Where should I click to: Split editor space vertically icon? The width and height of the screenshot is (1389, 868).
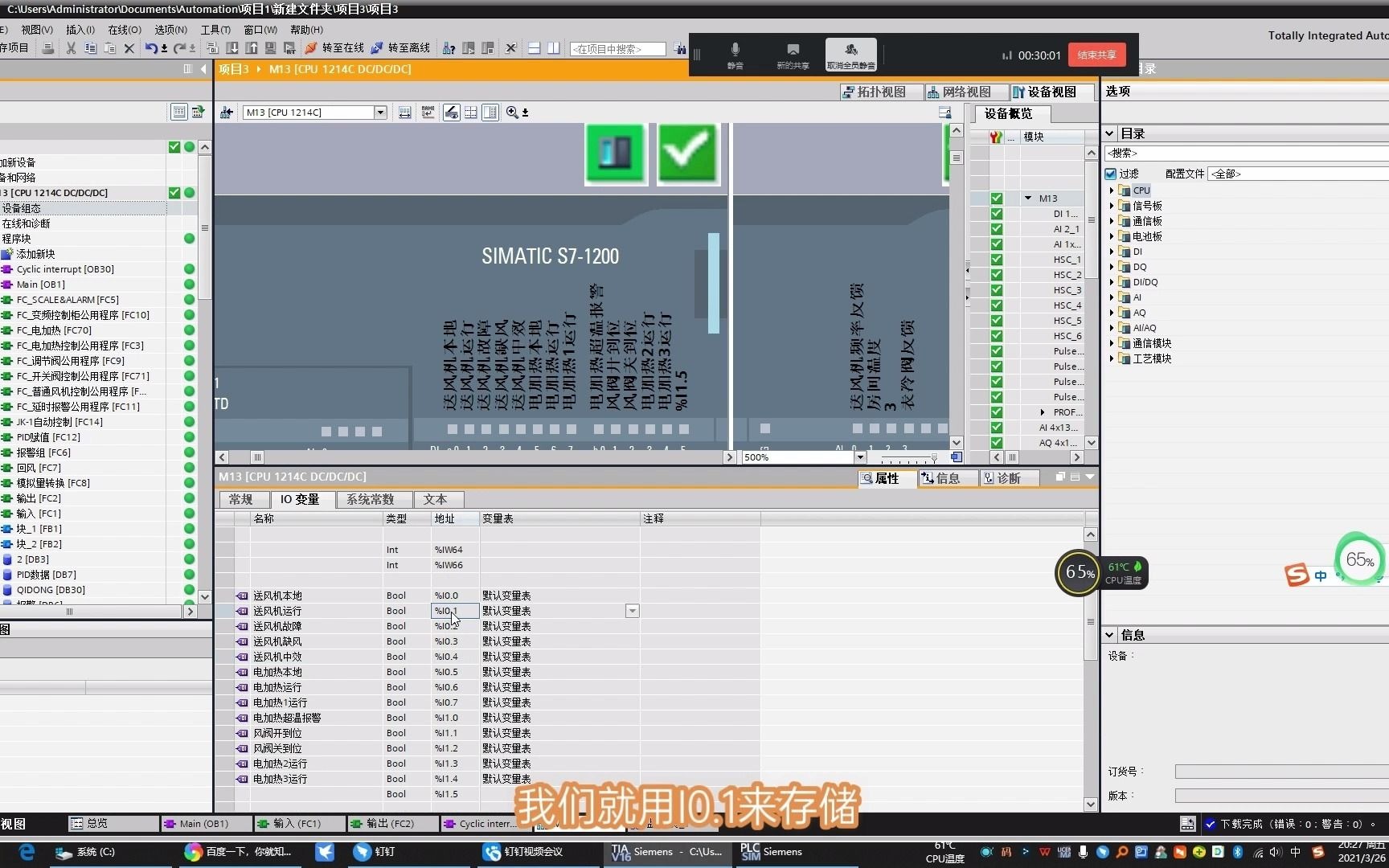[554, 48]
